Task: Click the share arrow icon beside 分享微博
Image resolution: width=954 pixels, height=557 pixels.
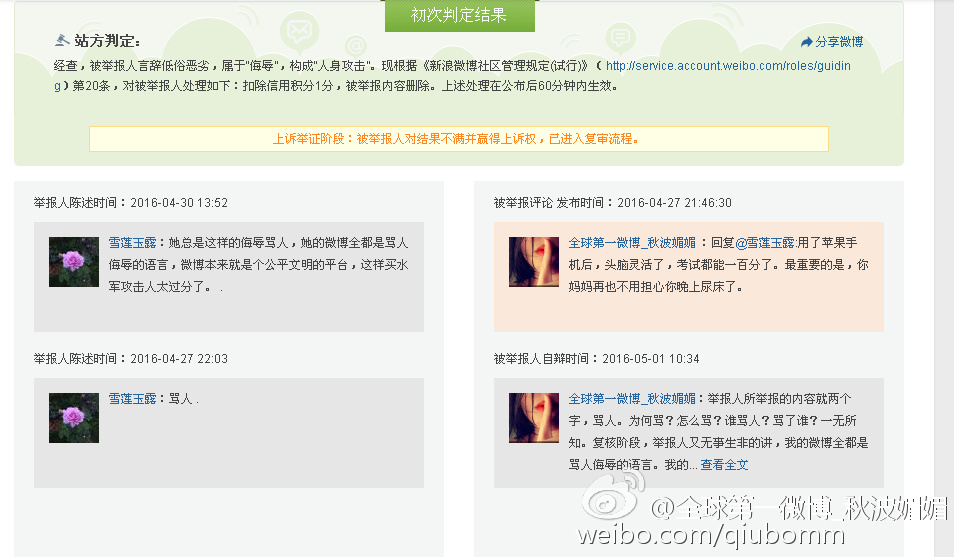Action: (x=807, y=41)
